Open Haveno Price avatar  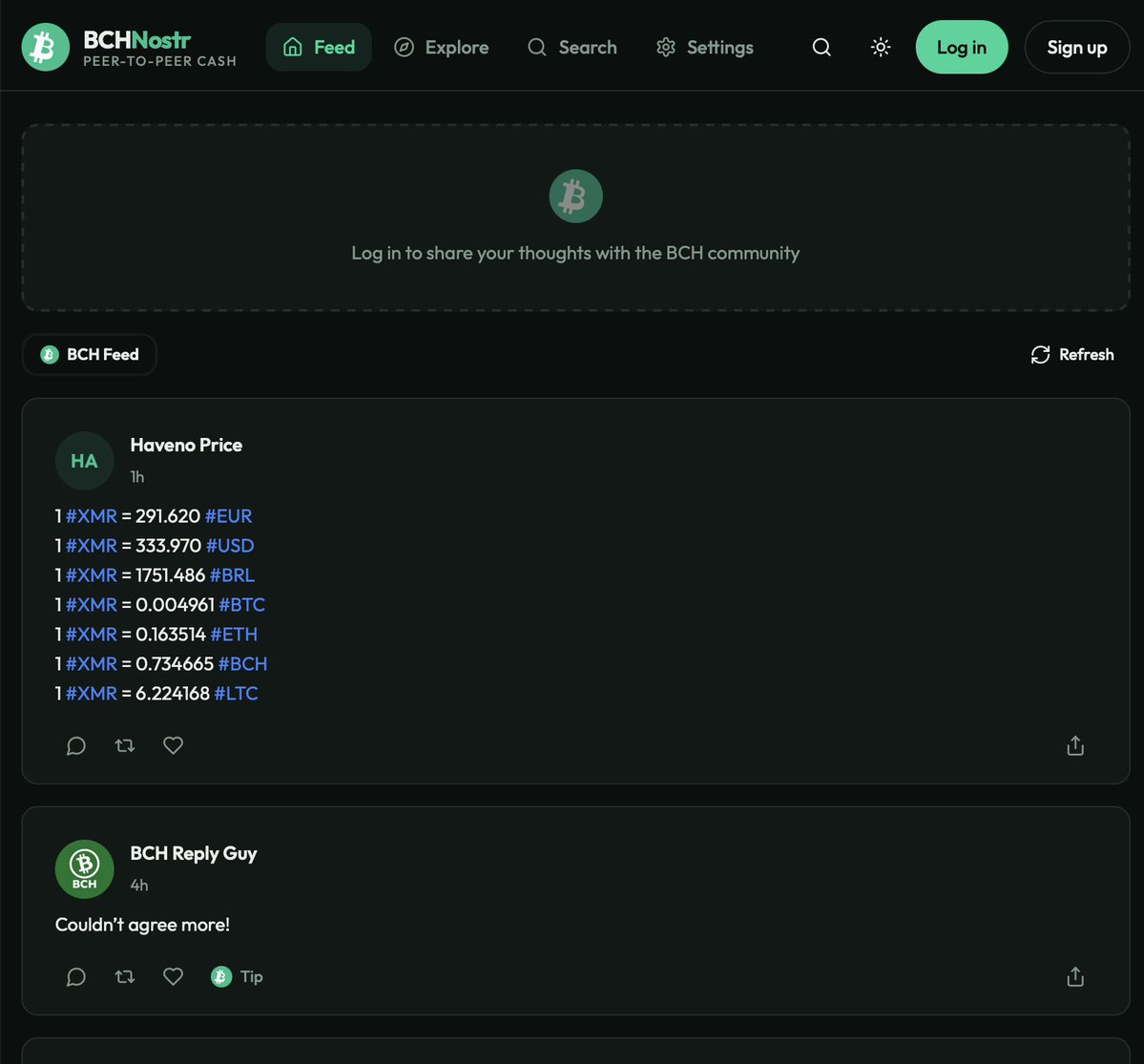click(x=85, y=461)
